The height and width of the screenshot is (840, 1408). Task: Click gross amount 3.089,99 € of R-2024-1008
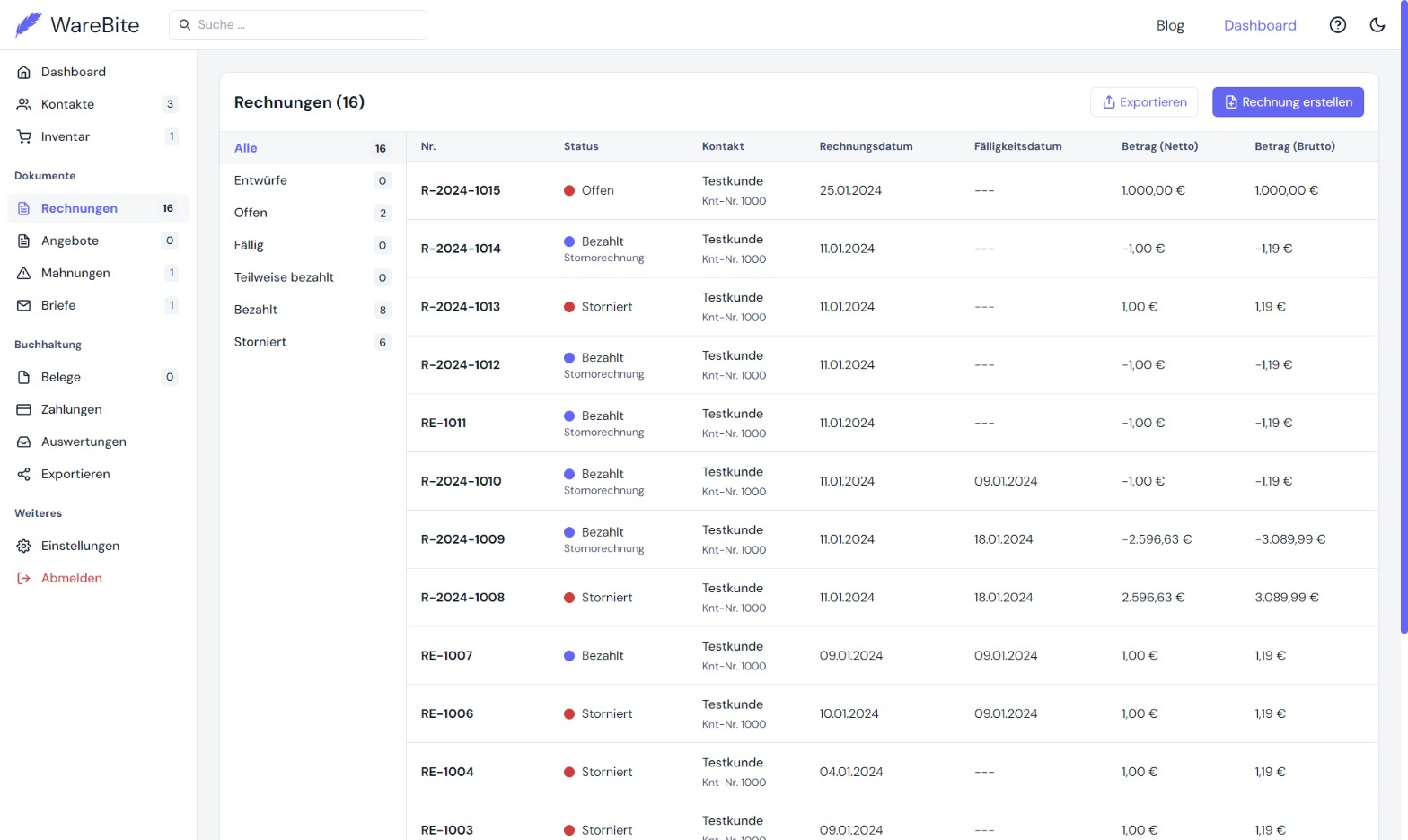coord(1287,598)
